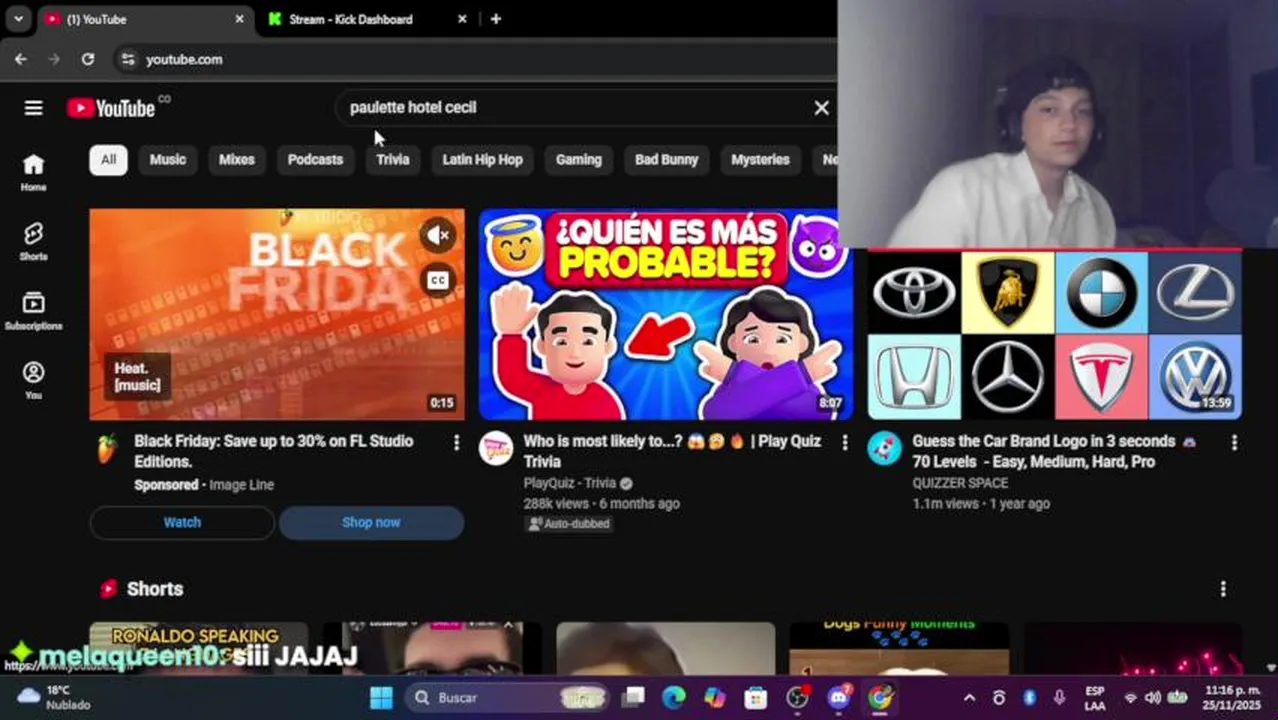Open more options for the PlayQuiz video
This screenshot has width=1278, height=720.
pyautogui.click(x=844, y=442)
